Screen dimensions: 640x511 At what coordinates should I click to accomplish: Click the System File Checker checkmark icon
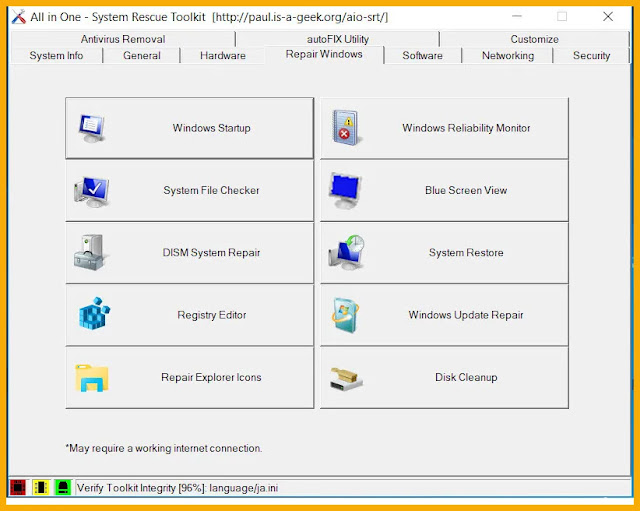(x=92, y=191)
